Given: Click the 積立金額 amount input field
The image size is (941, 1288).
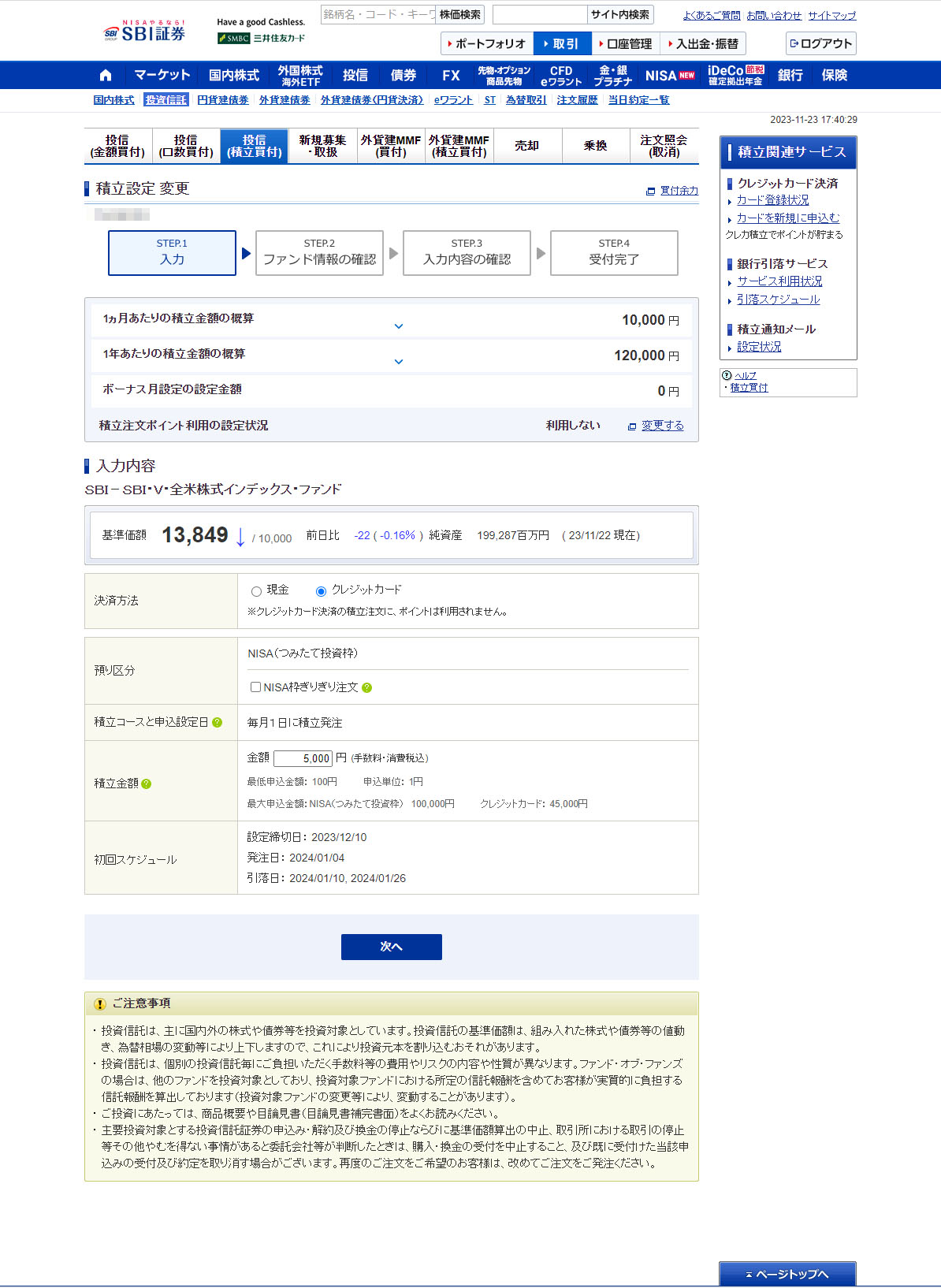Looking at the screenshot, I should coord(303,759).
